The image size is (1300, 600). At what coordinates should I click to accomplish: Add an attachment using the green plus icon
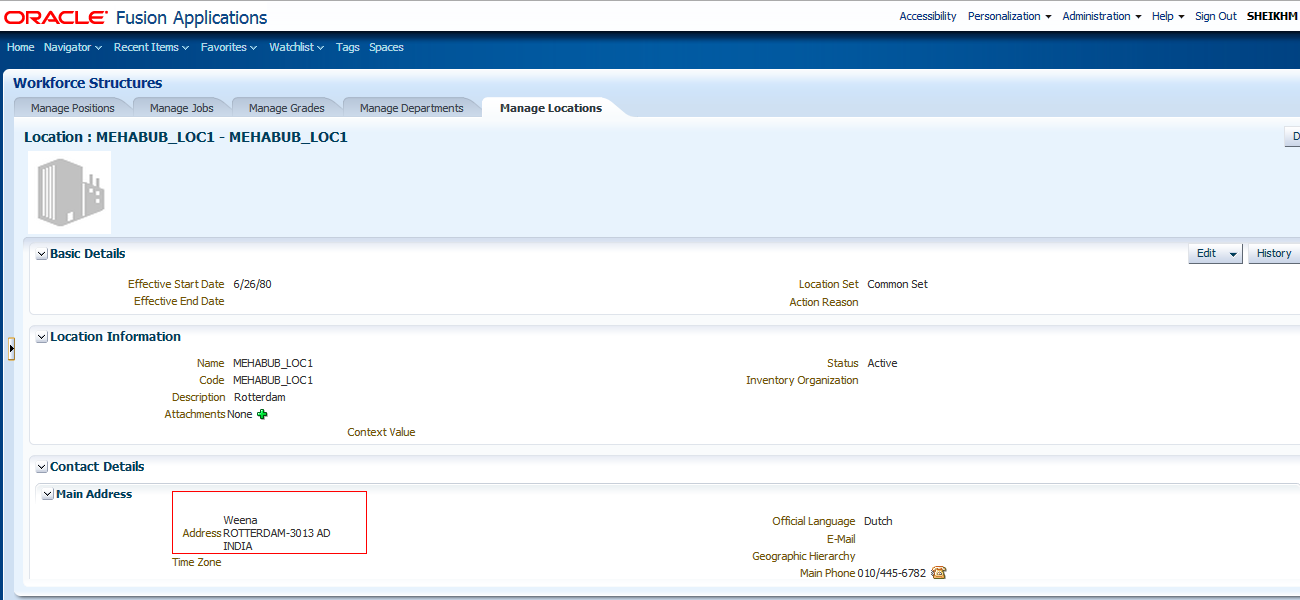[261, 414]
